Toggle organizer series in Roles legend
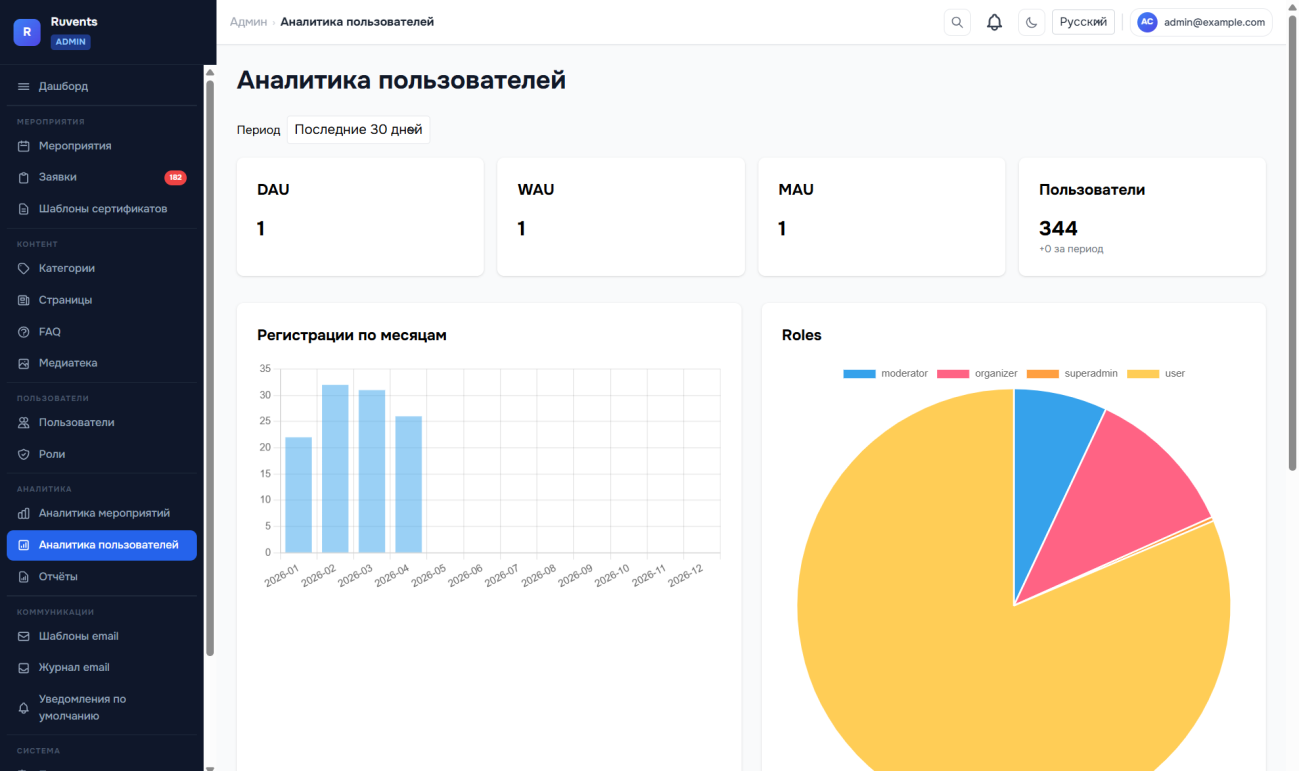 [977, 373]
